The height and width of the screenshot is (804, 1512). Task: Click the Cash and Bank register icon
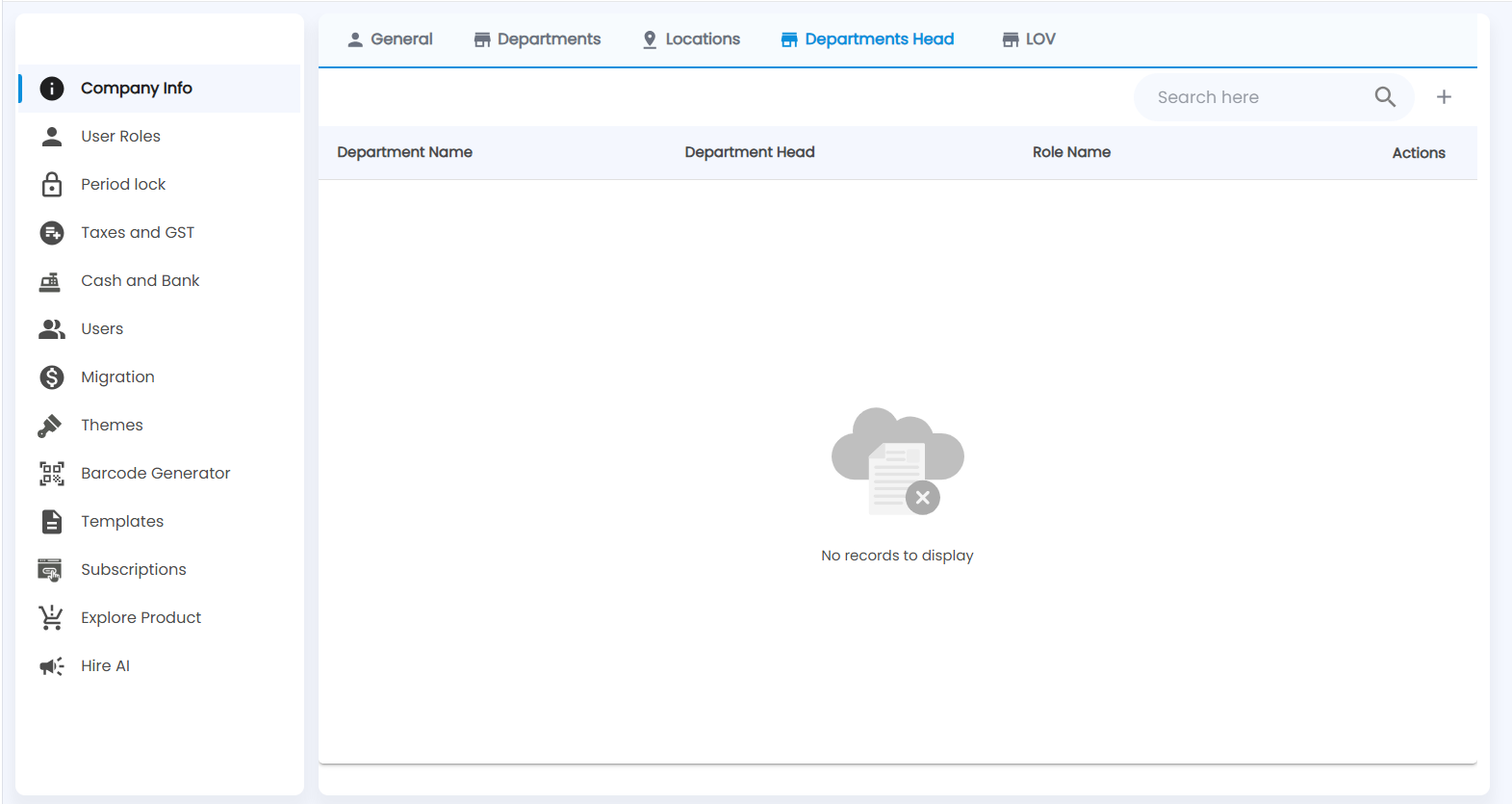tap(50, 281)
